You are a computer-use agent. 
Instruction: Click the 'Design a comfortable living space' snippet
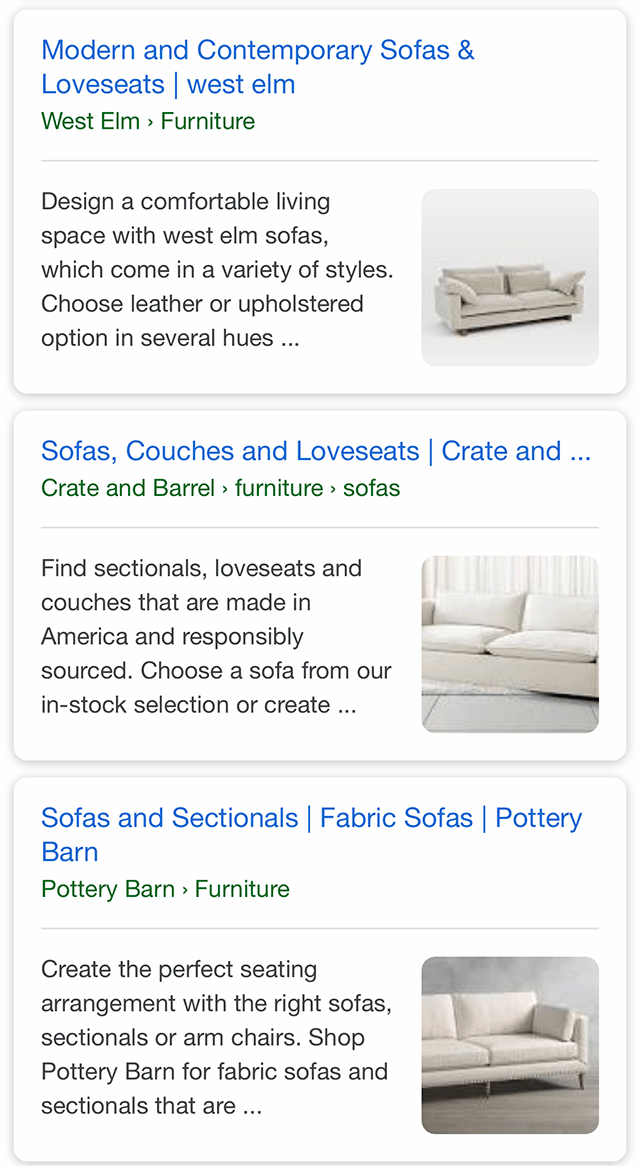coord(217,270)
